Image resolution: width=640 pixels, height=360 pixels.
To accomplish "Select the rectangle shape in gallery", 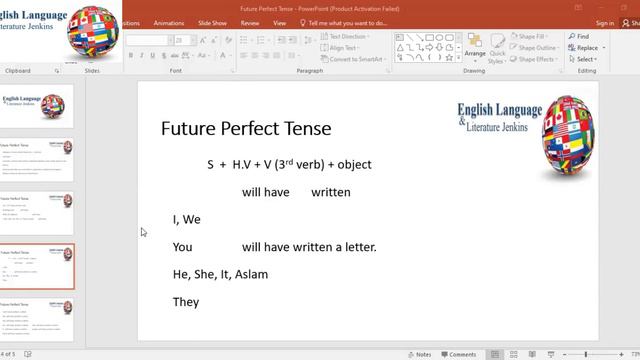I will [429, 38].
